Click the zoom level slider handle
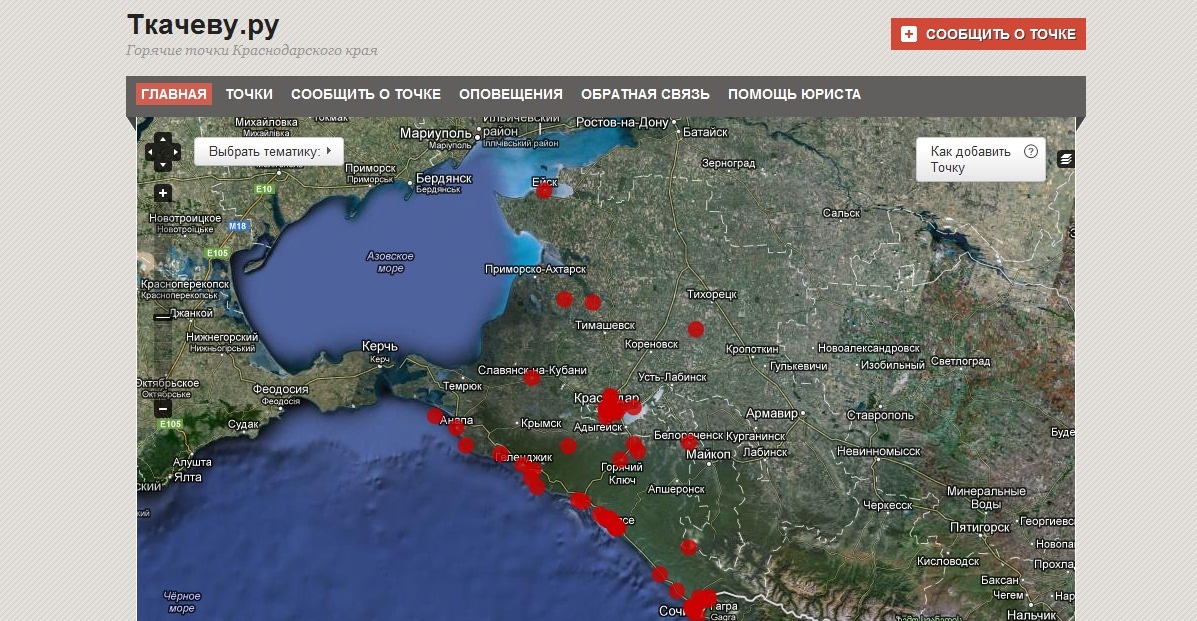This screenshot has height=621, width=1197. 163,317
